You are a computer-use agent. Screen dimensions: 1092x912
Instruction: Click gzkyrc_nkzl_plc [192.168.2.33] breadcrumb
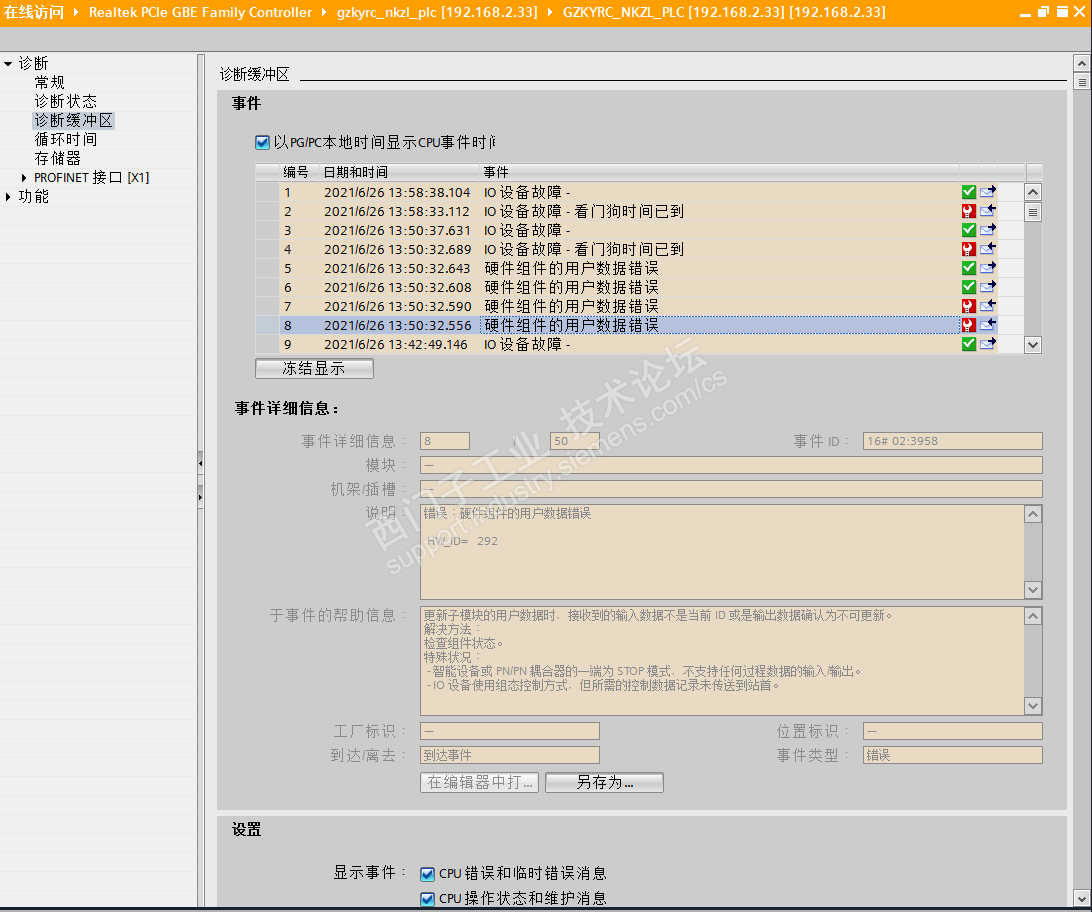point(437,12)
